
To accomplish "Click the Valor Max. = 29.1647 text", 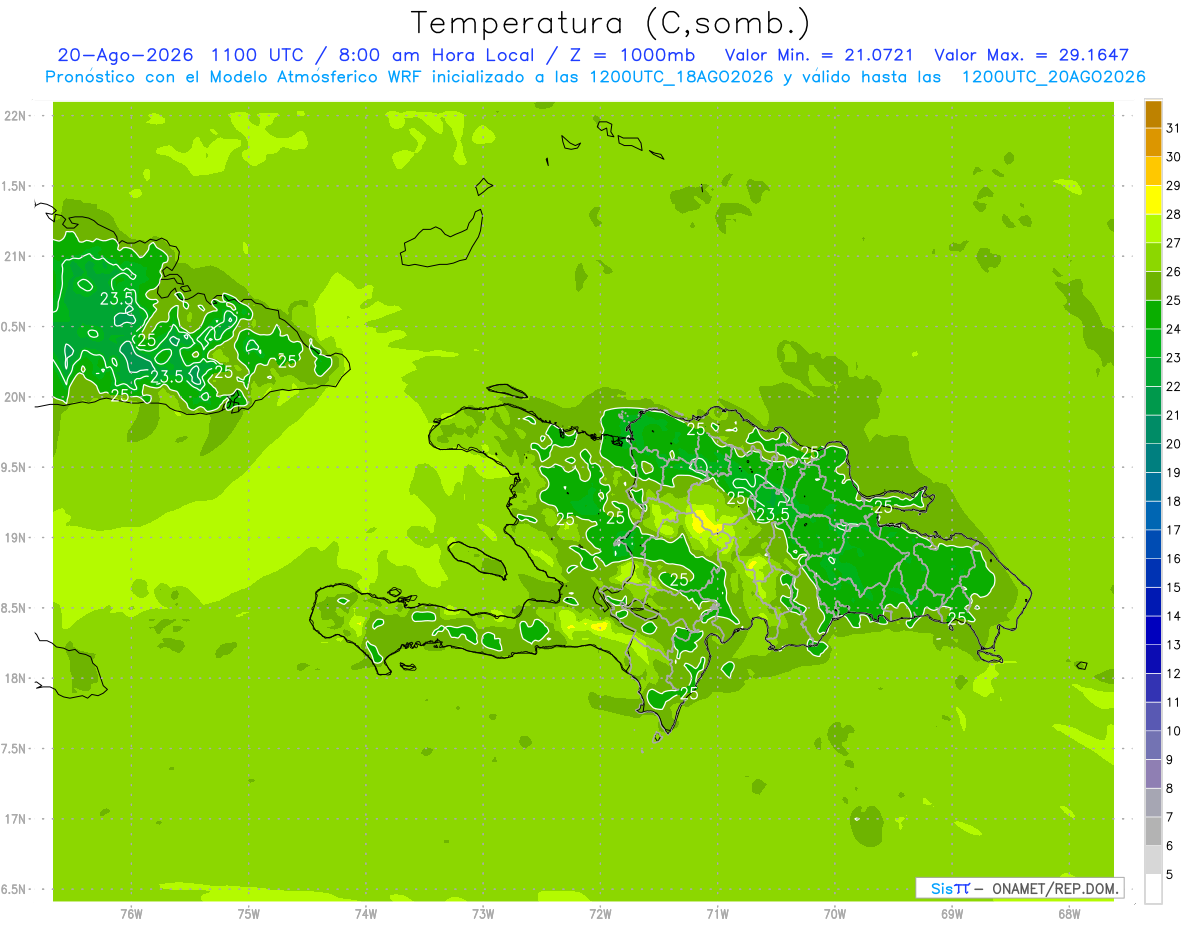I will coord(1031,55).
